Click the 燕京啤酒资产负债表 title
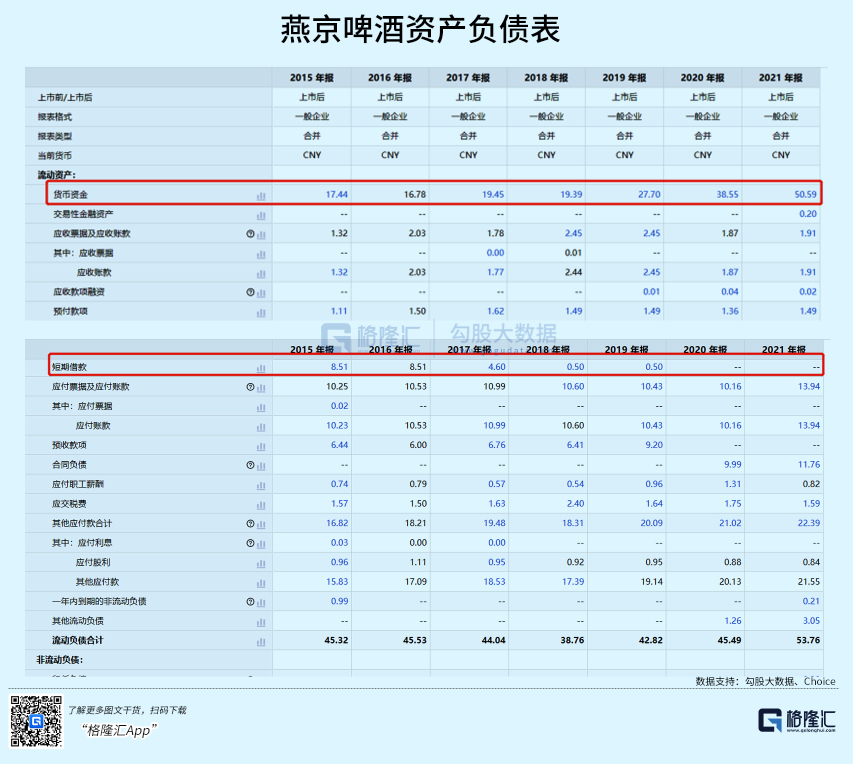 click(x=420, y=29)
